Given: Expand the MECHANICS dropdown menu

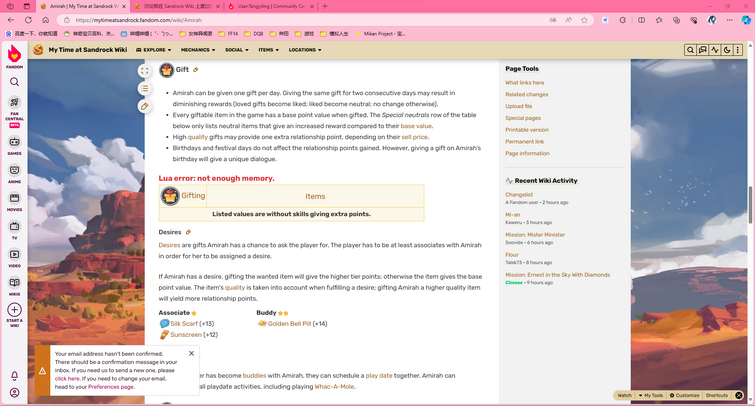Looking at the screenshot, I should tap(198, 50).
